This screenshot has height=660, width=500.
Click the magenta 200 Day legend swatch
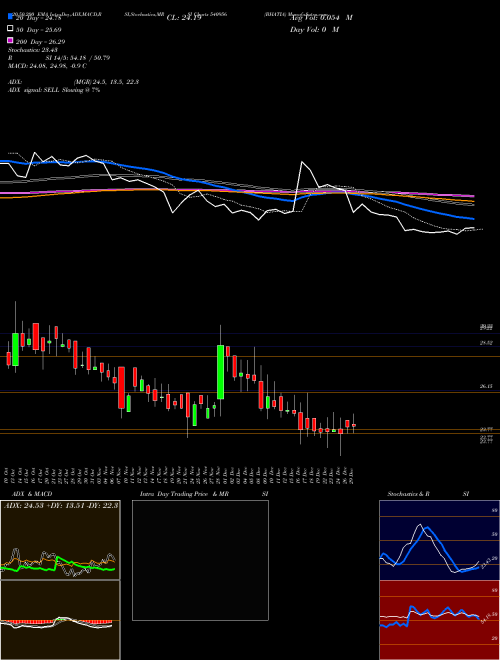(10, 40)
